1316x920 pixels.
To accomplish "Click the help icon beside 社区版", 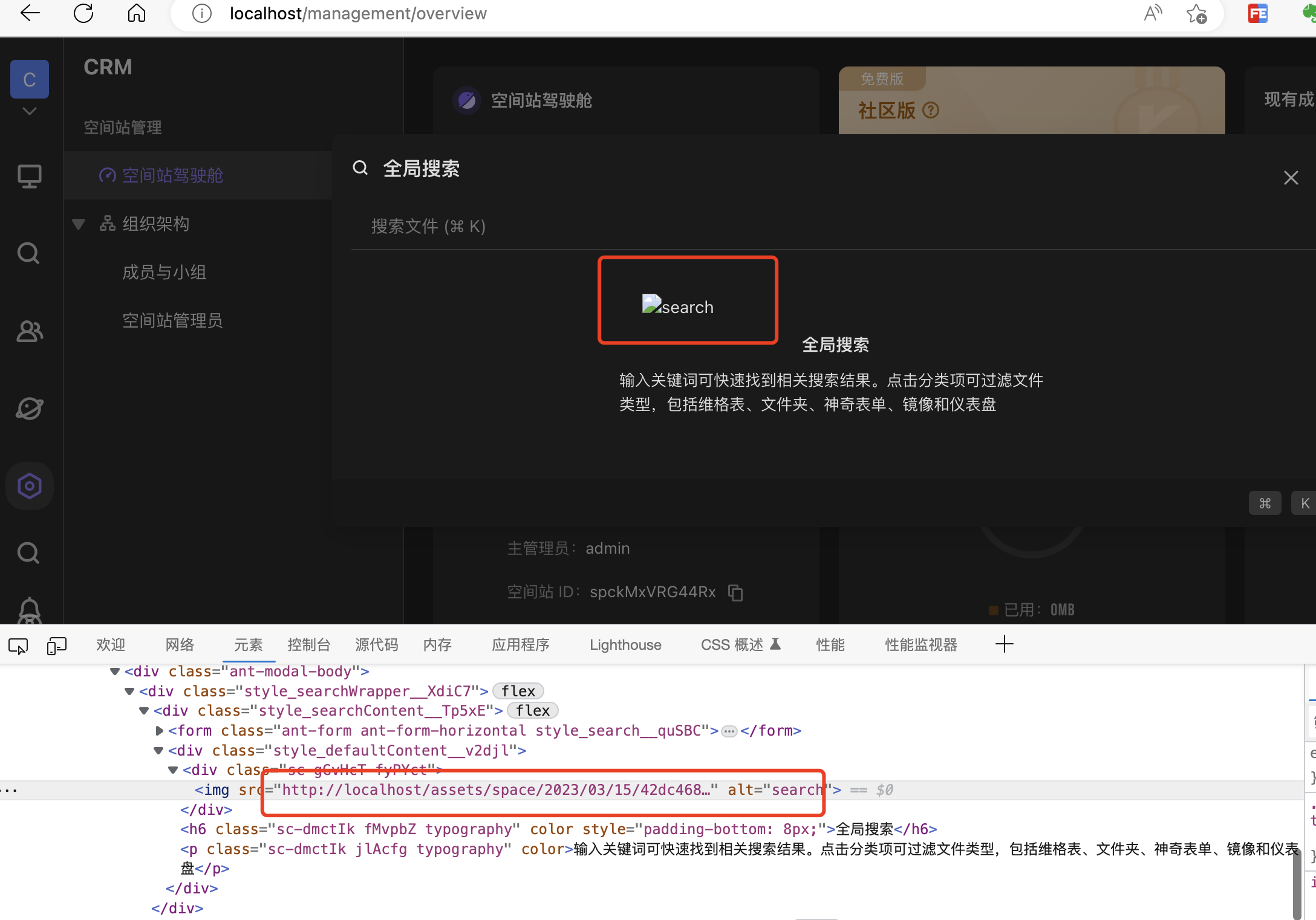I will (931, 111).
